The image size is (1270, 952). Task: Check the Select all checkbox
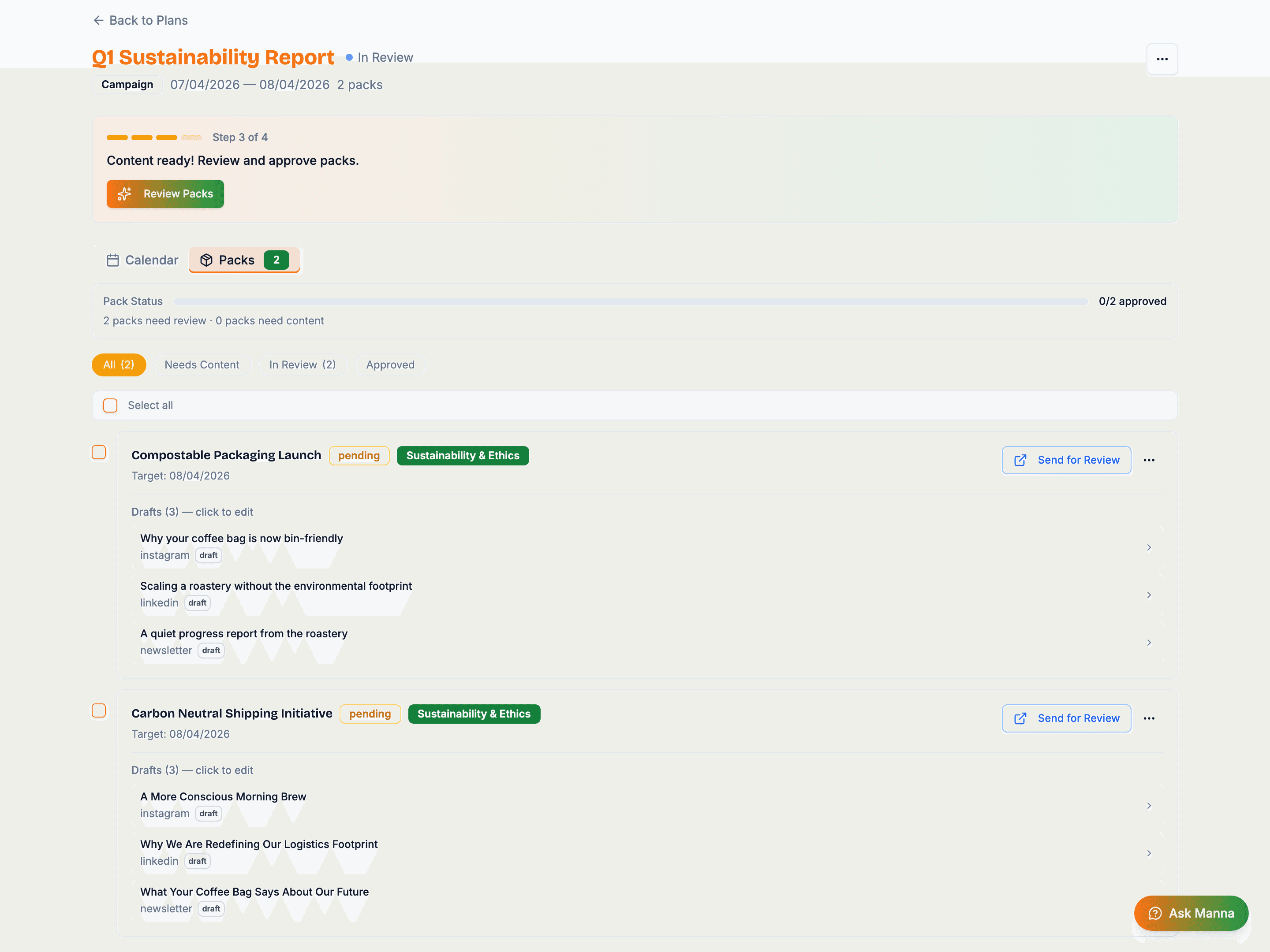tap(110, 405)
